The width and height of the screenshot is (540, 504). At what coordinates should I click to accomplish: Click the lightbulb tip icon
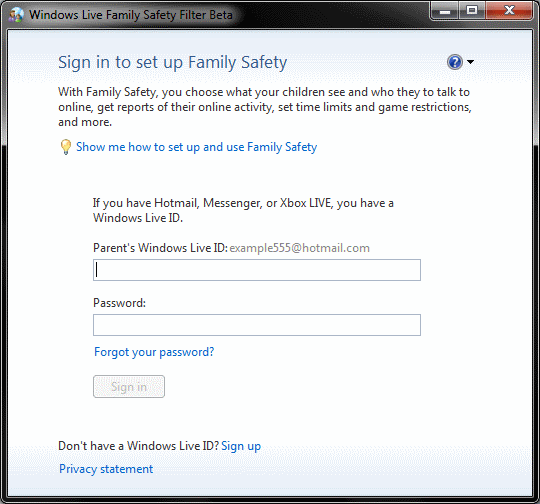tap(65, 147)
